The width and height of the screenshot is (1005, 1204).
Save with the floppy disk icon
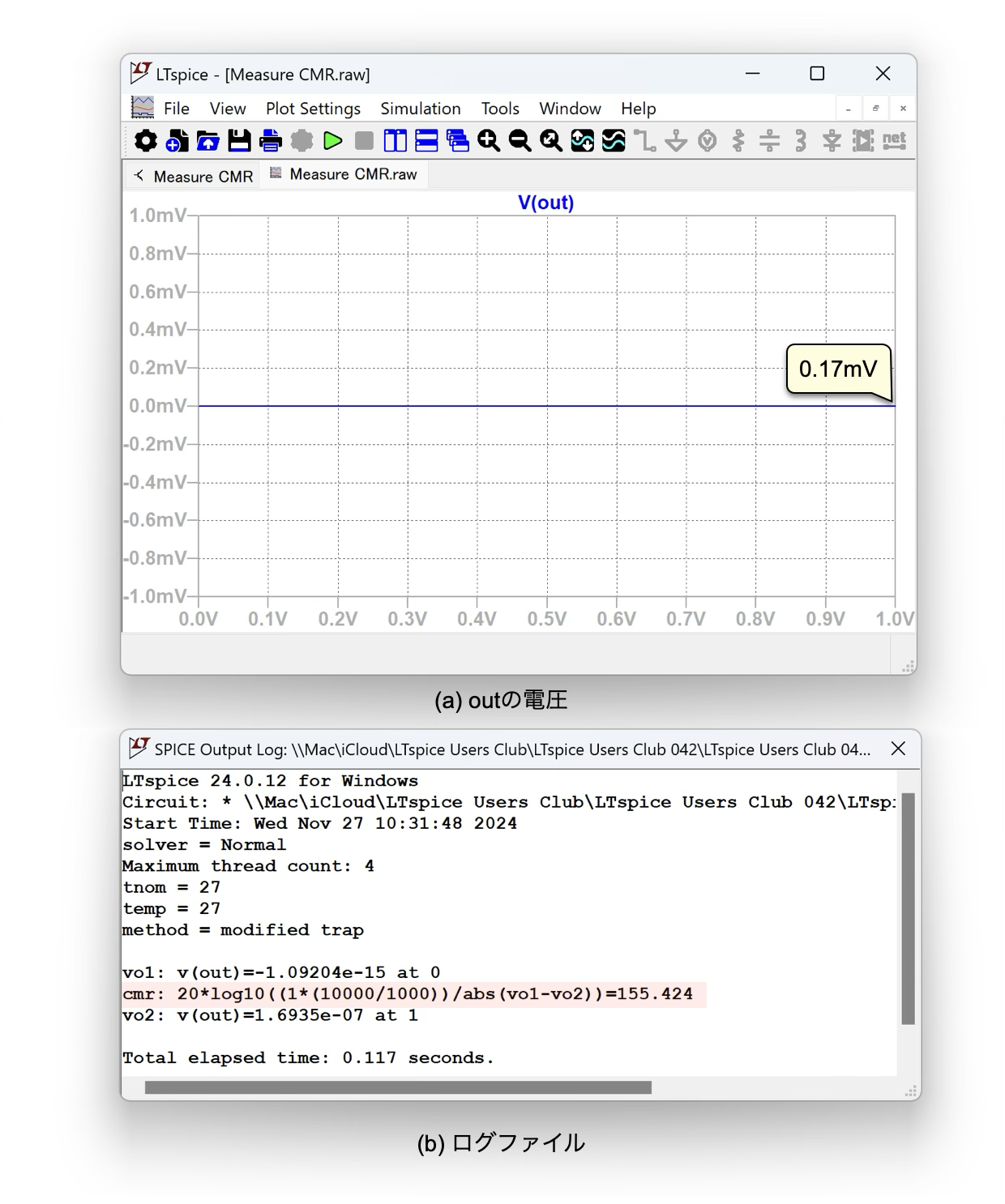point(239,141)
